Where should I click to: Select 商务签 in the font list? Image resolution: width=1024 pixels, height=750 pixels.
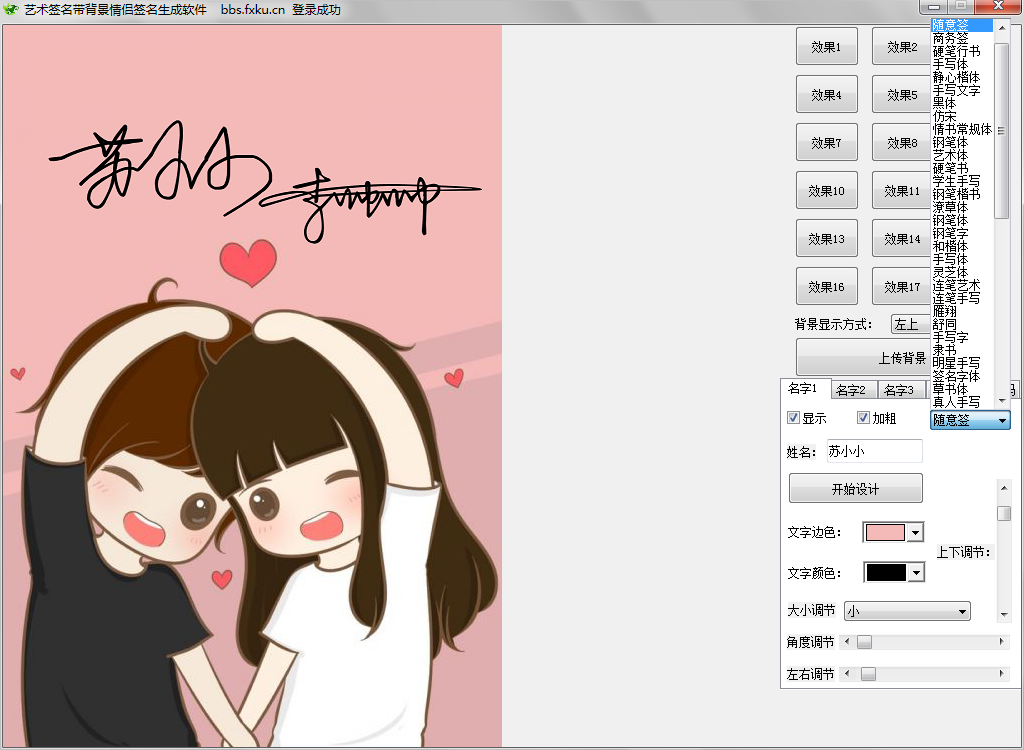[962, 38]
